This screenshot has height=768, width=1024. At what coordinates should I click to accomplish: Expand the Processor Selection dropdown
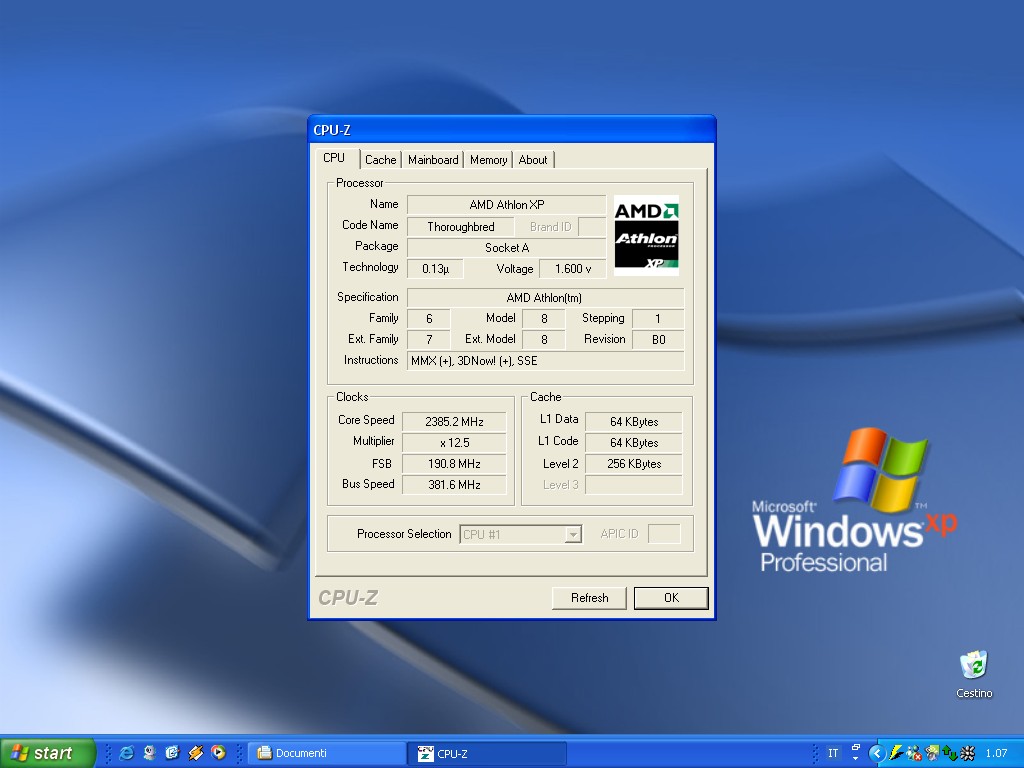pyautogui.click(x=573, y=534)
